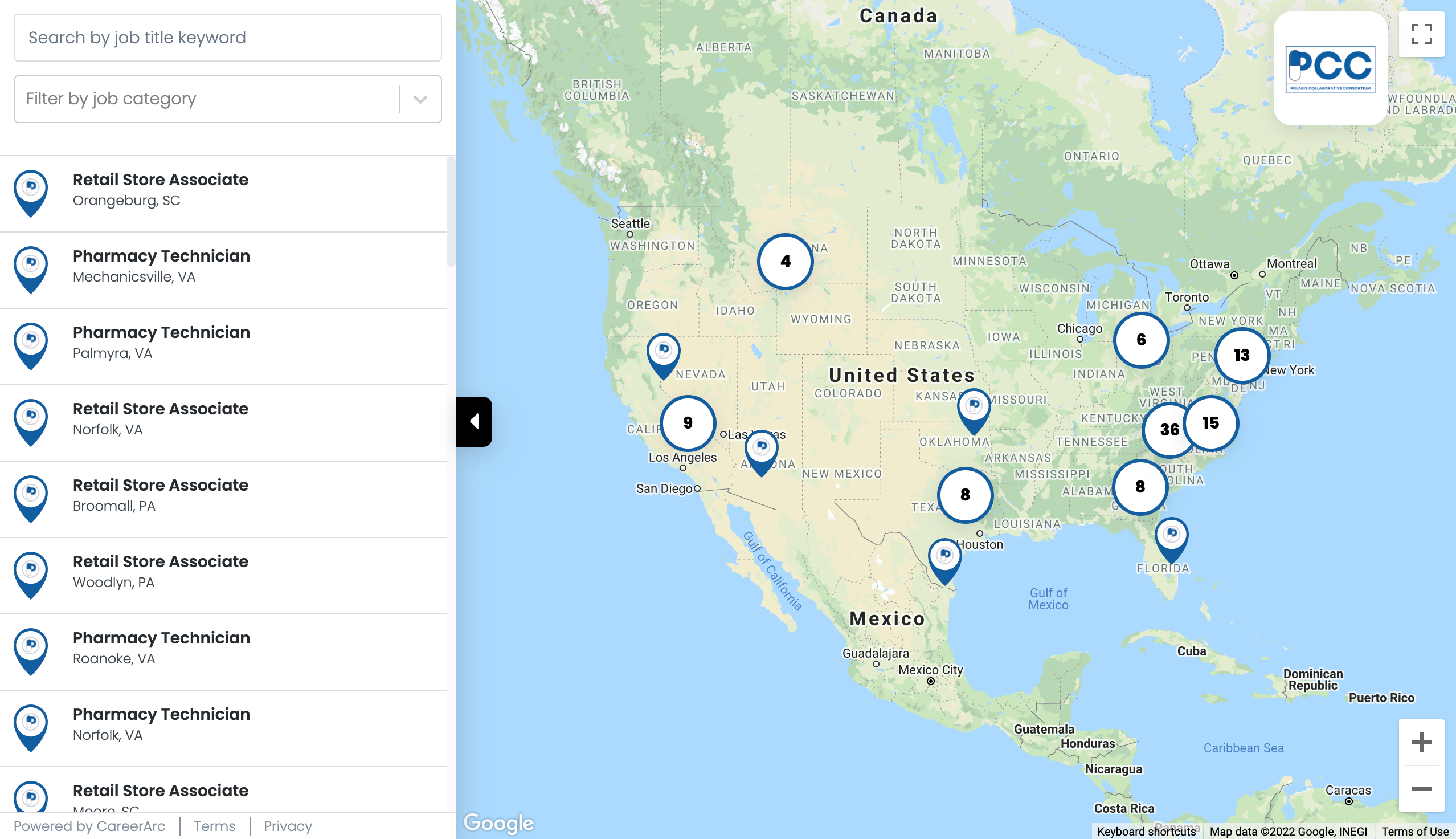Open map Terms of Use link

click(x=1414, y=832)
